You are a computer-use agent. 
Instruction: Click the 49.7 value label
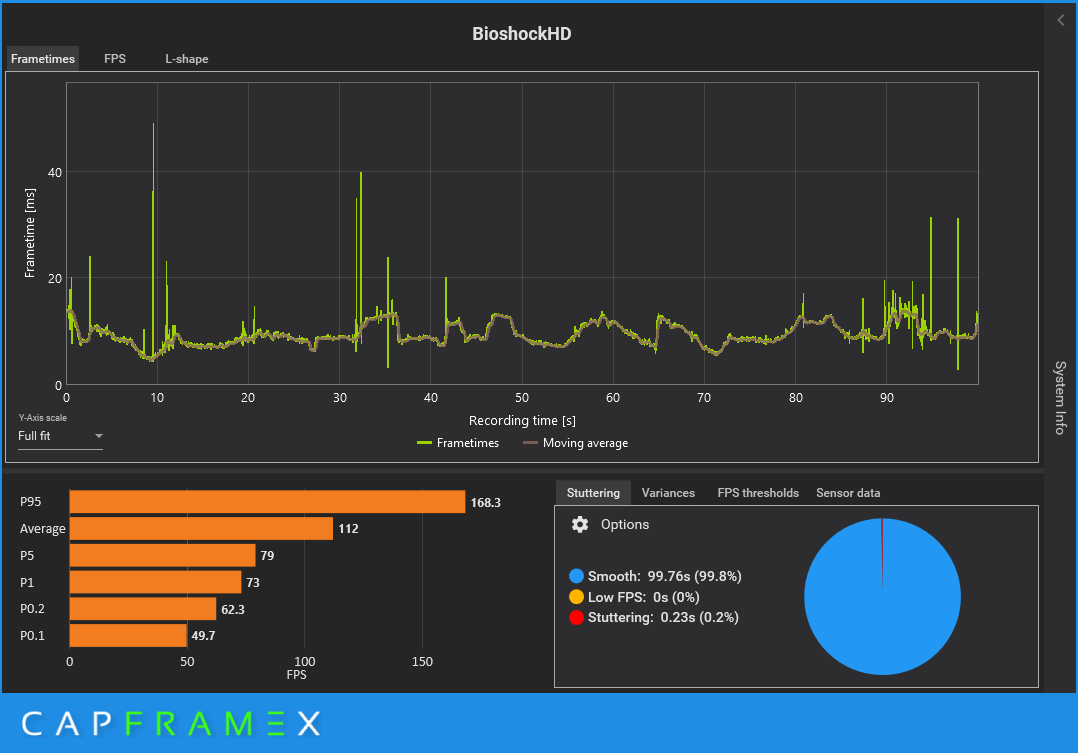tap(203, 636)
